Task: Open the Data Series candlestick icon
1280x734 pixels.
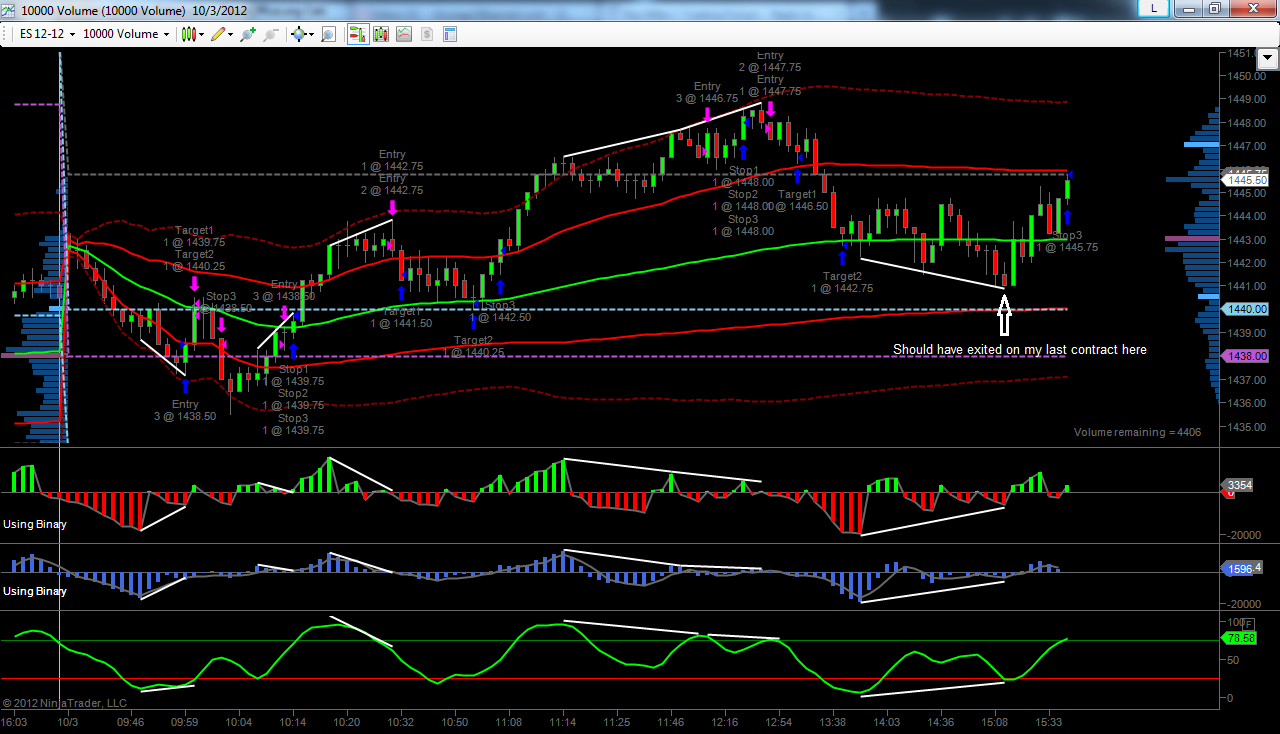Action: point(381,34)
